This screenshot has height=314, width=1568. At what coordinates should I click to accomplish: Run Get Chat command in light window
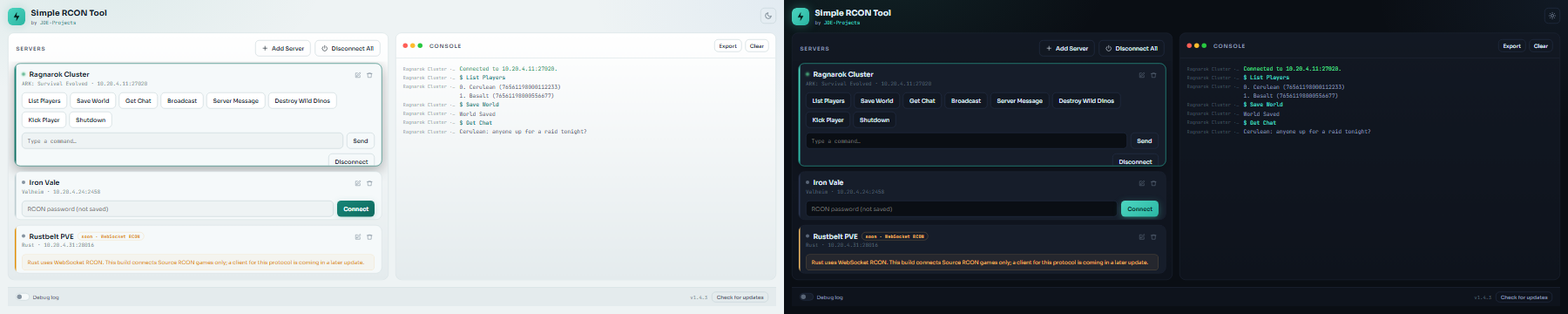(139, 101)
